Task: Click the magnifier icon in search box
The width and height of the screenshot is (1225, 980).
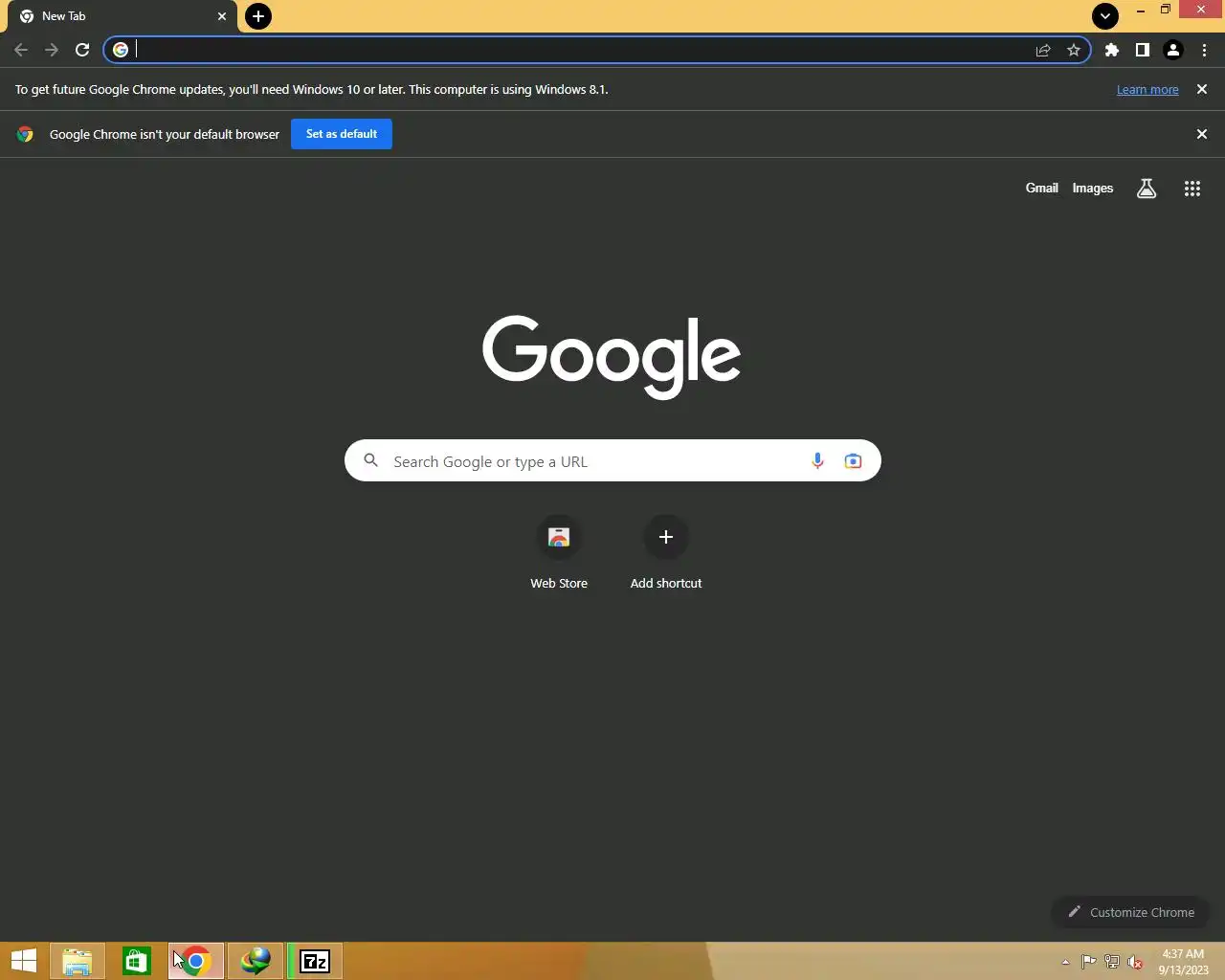Action: (x=371, y=461)
